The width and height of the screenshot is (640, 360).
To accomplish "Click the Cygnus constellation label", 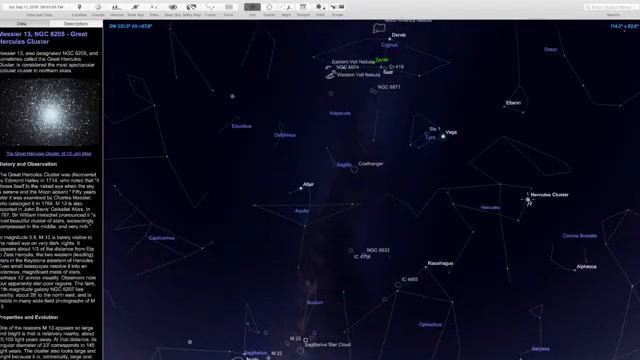I will [389, 45].
